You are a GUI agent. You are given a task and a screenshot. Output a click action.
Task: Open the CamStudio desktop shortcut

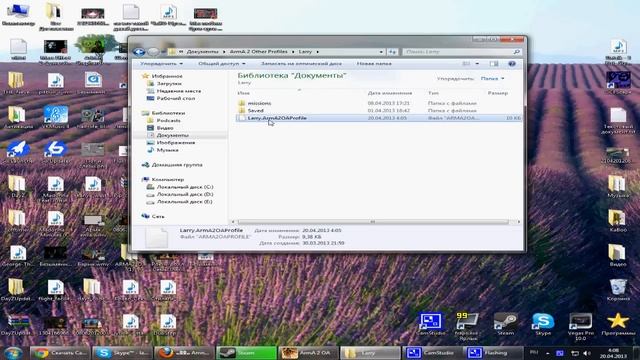(431, 324)
